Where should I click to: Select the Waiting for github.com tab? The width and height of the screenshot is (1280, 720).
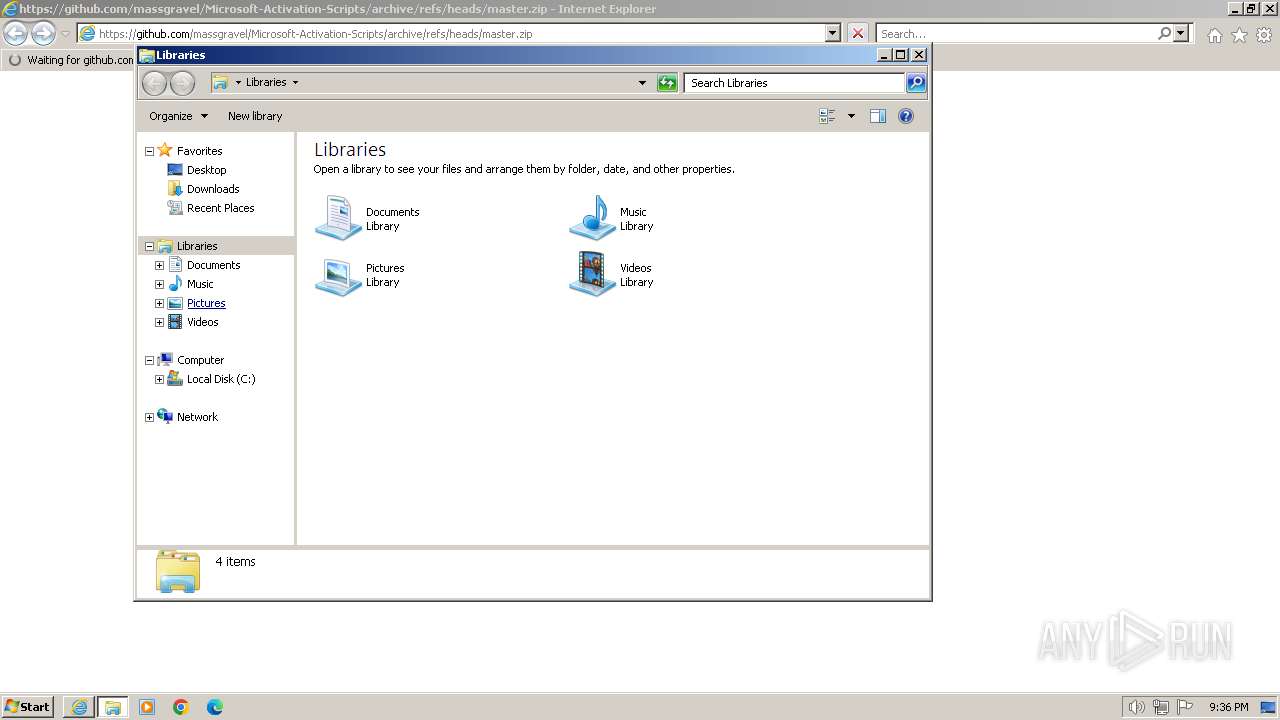pyautogui.click(x=70, y=60)
